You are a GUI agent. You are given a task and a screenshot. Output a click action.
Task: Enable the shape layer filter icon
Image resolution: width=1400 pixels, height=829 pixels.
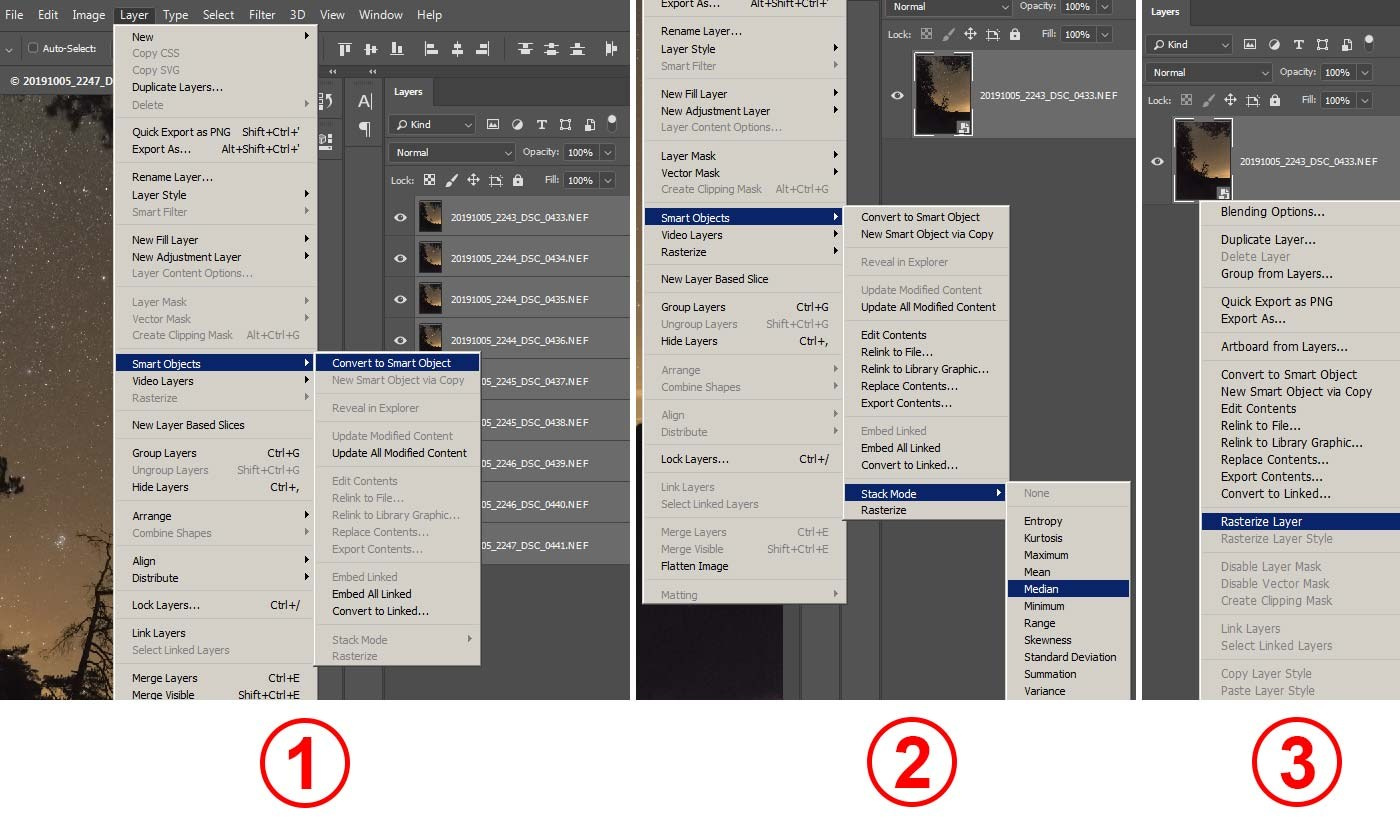(566, 125)
